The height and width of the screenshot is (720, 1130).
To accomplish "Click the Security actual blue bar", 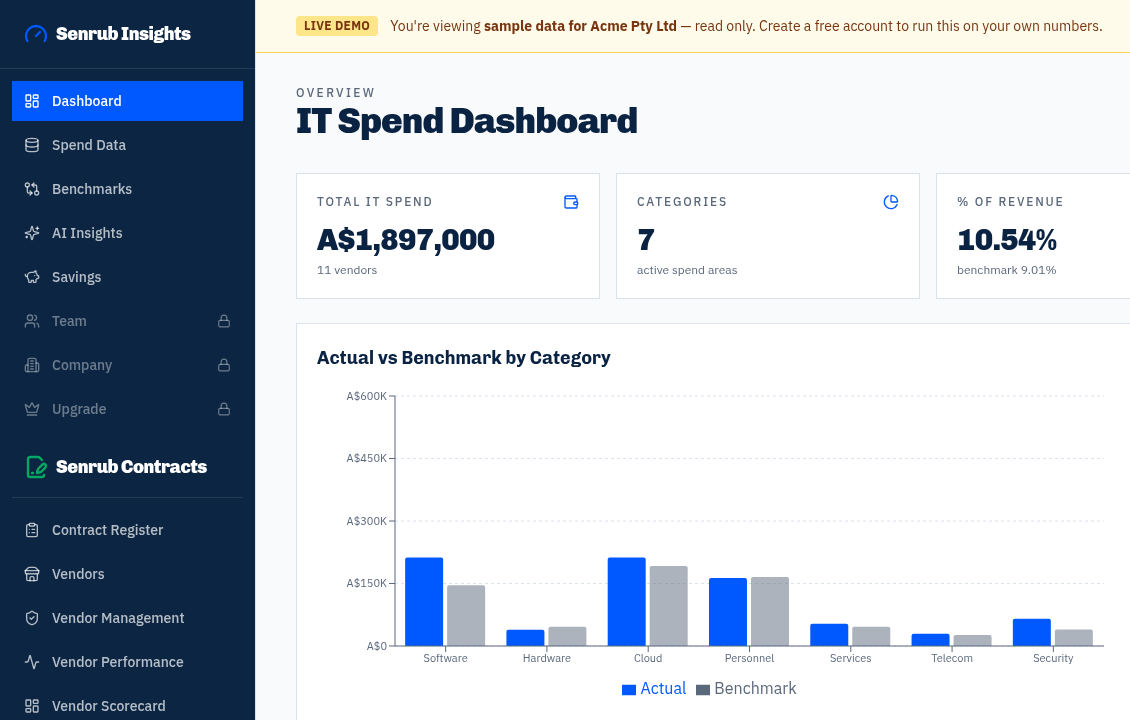I will coord(1031,633).
